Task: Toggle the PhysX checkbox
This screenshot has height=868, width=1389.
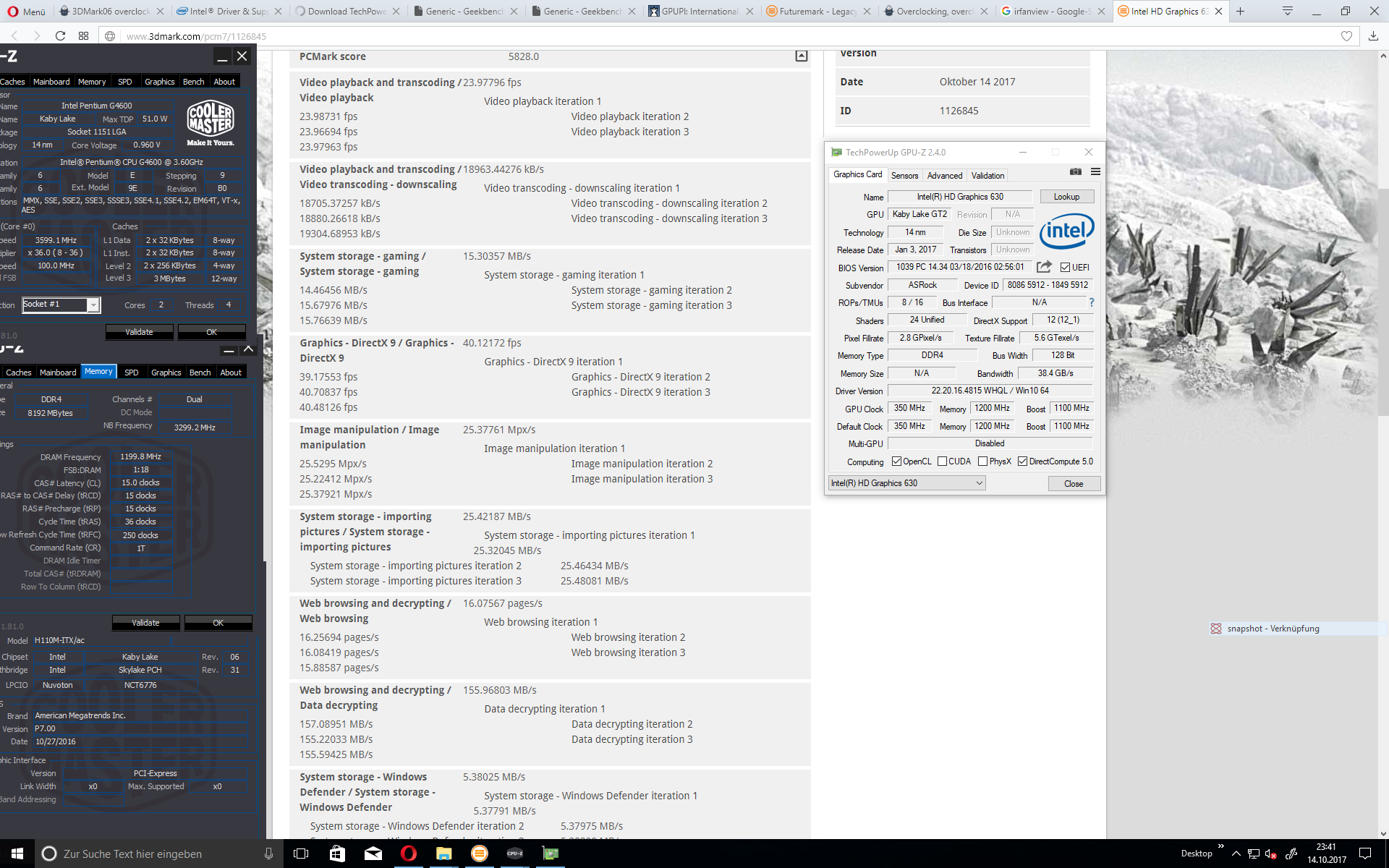Action: pyautogui.click(x=982, y=461)
